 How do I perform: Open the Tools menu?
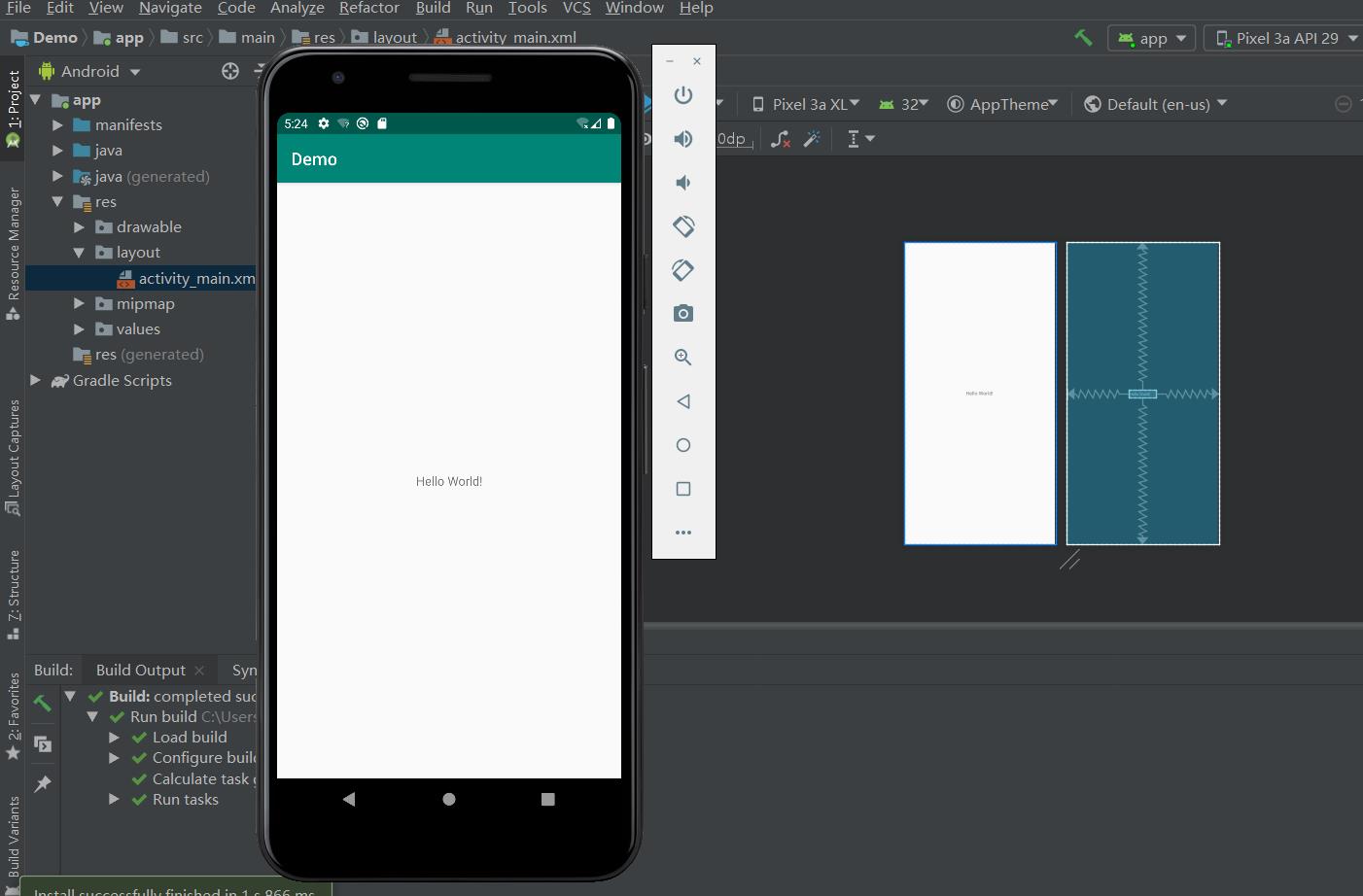tap(527, 8)
